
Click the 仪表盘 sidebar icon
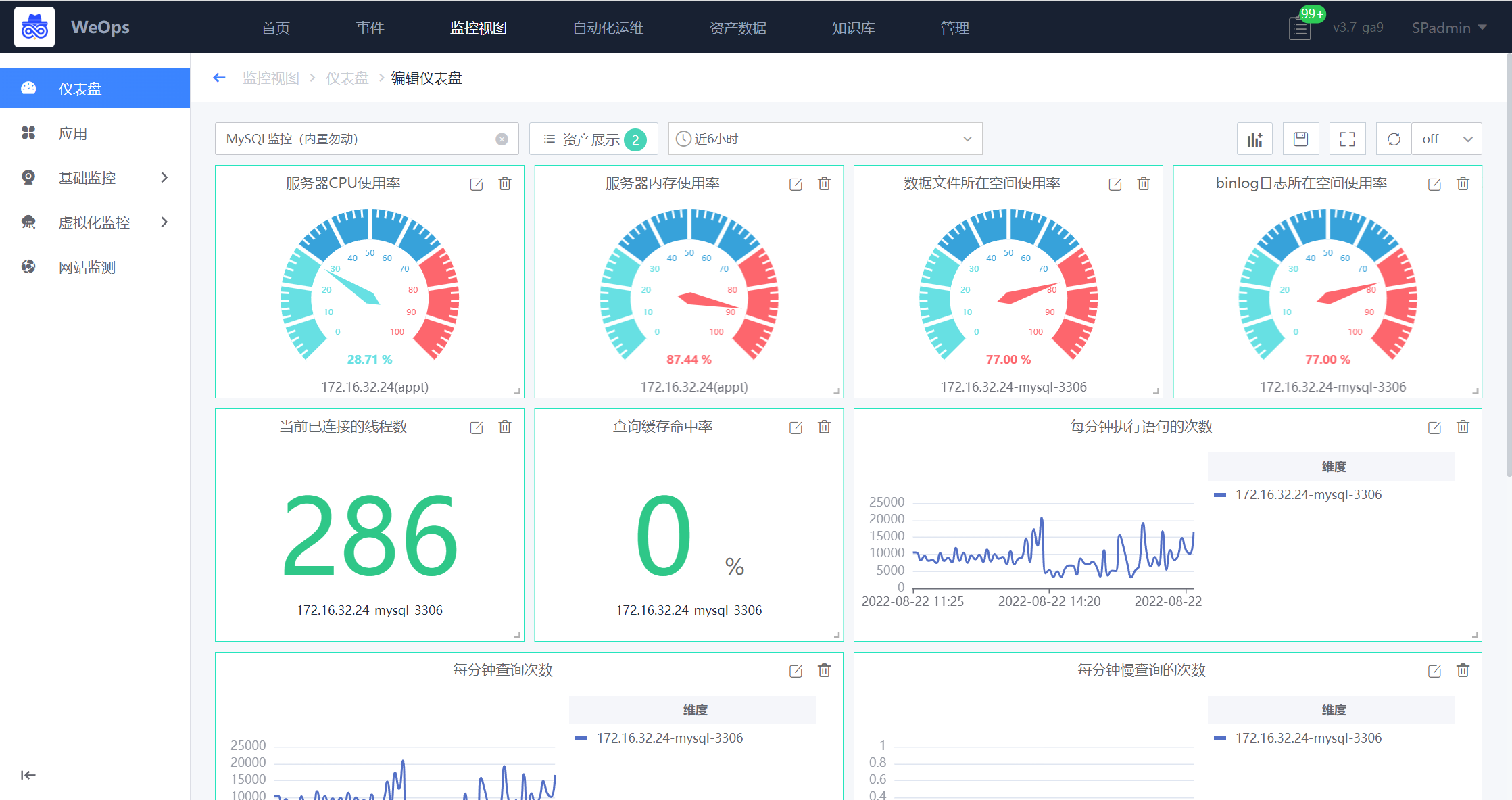28,89
